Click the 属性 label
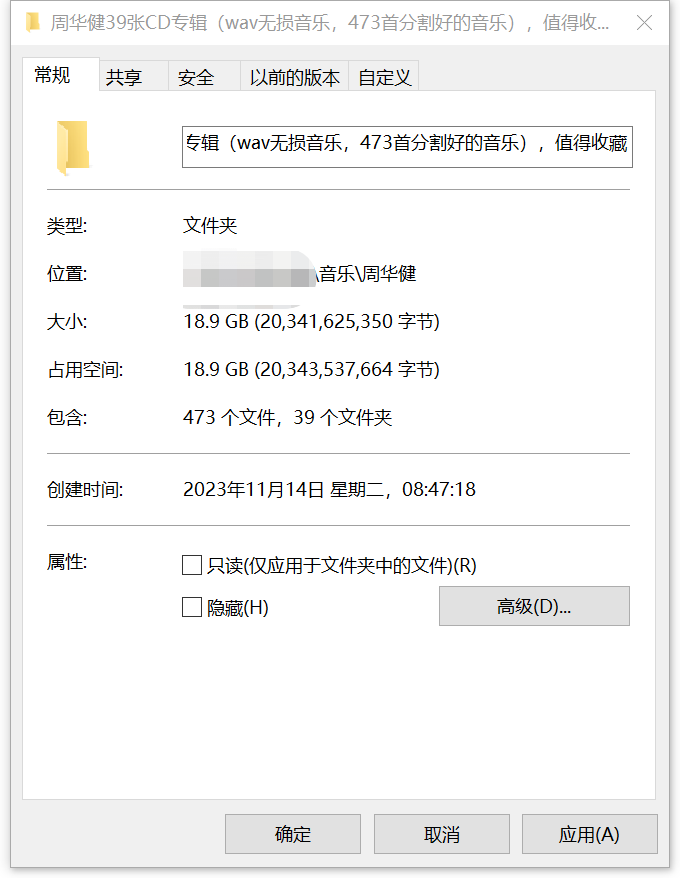This screenshot has width=680, height=878. tap(67, 562)
